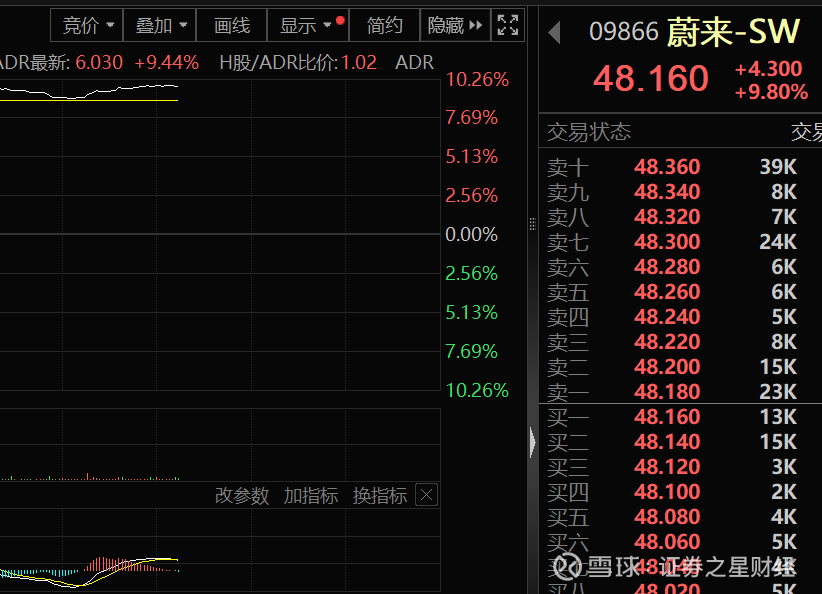Select 卖三 ask price 48.220
Screen dimensions: 822x594
667,342
